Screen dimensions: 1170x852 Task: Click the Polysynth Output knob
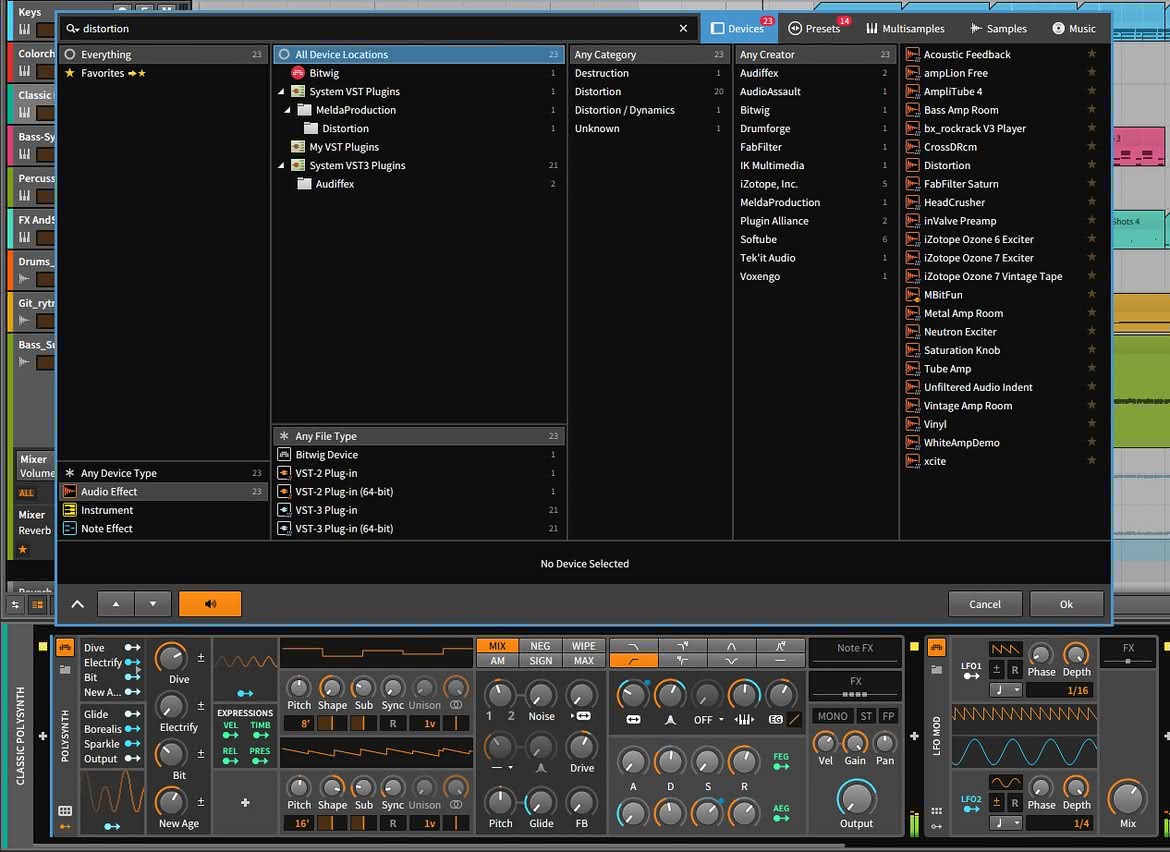point(857,798)
